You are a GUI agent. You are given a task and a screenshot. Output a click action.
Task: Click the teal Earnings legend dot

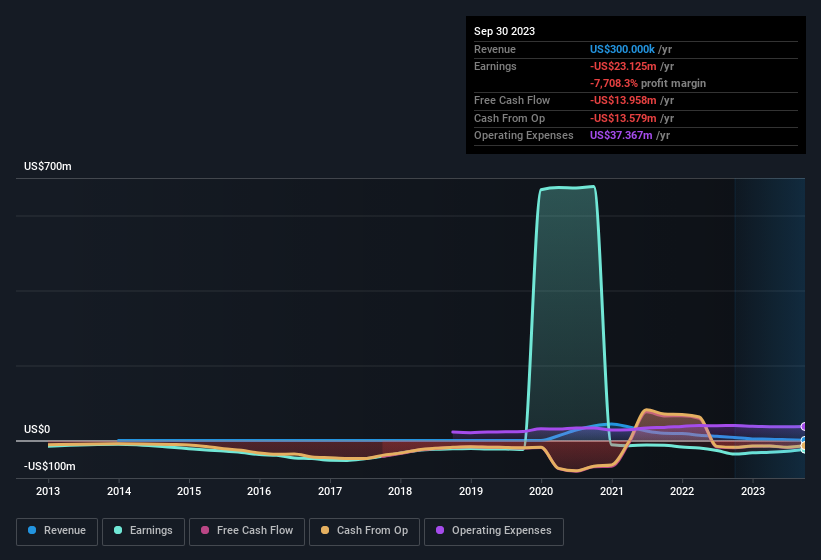click(118, 530)
